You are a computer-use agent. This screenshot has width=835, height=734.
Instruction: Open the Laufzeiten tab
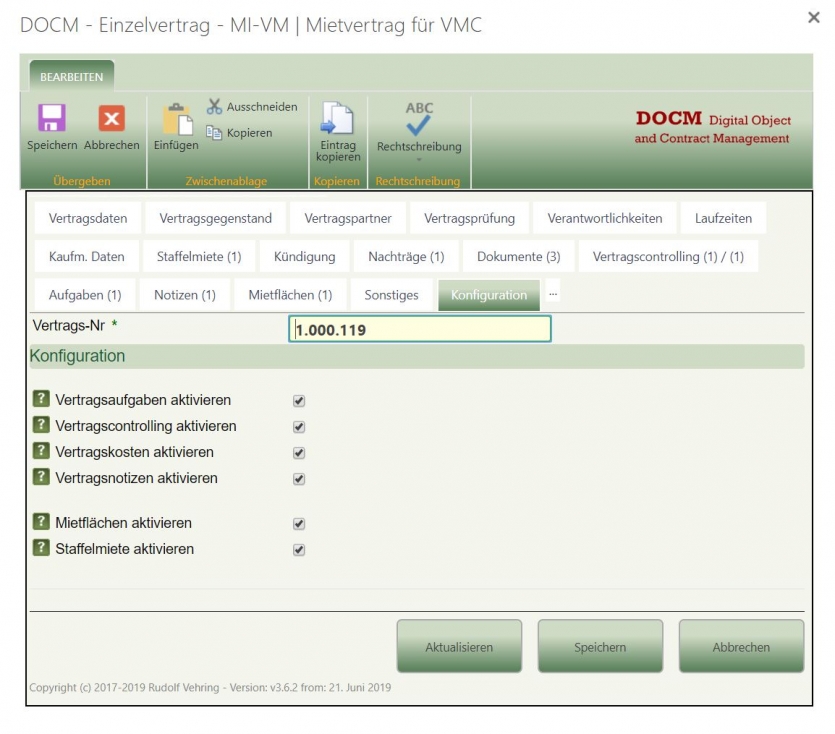pos(723,218)
